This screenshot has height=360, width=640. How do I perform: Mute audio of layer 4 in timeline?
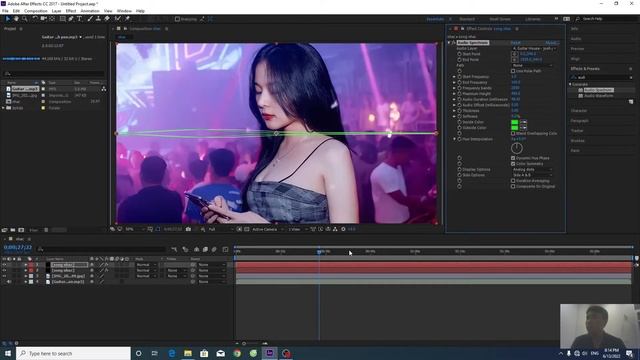(x=9, y=282)
